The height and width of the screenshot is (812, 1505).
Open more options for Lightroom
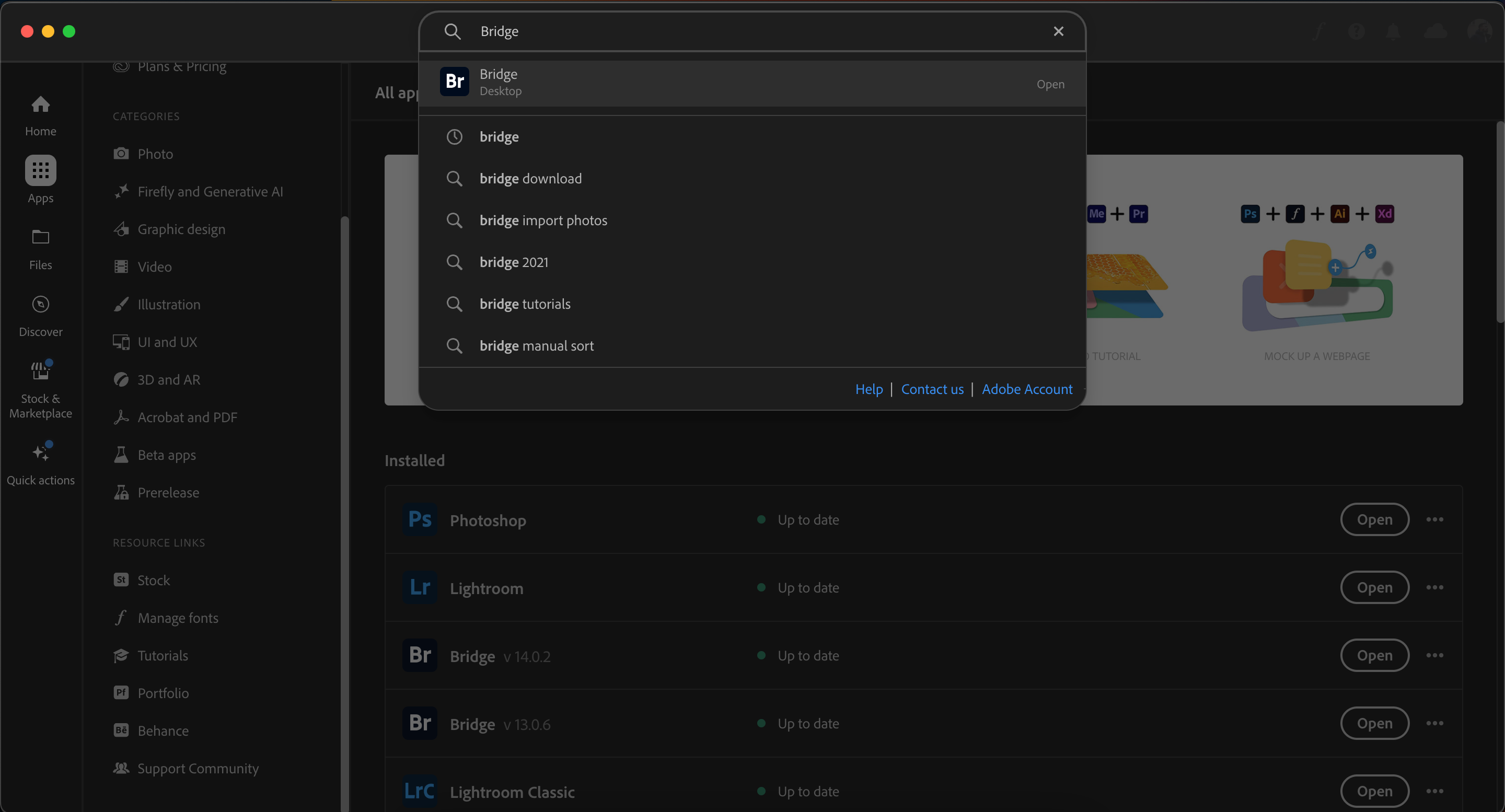[1436, 587]
